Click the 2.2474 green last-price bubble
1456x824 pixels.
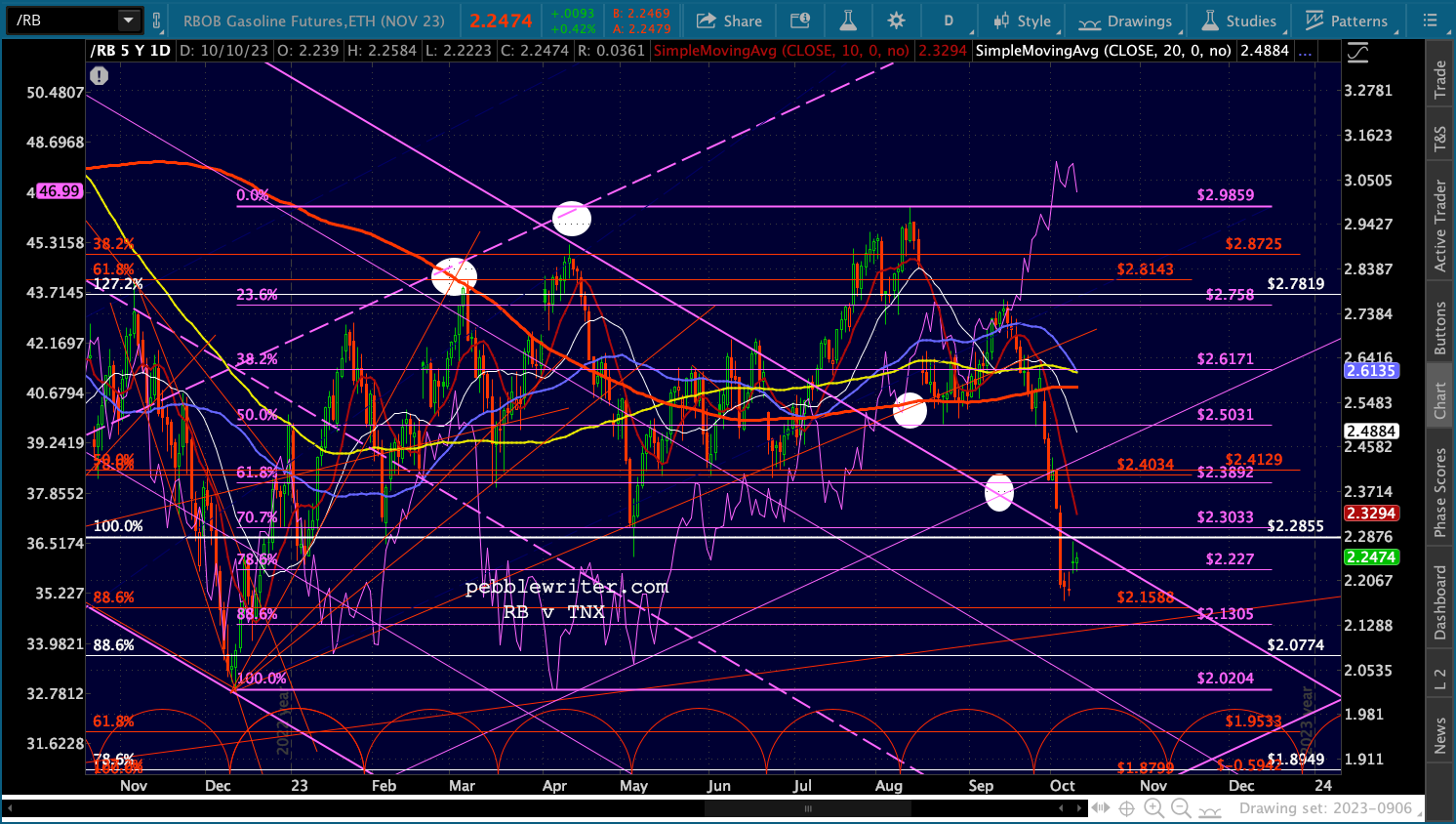(1371, 557)
